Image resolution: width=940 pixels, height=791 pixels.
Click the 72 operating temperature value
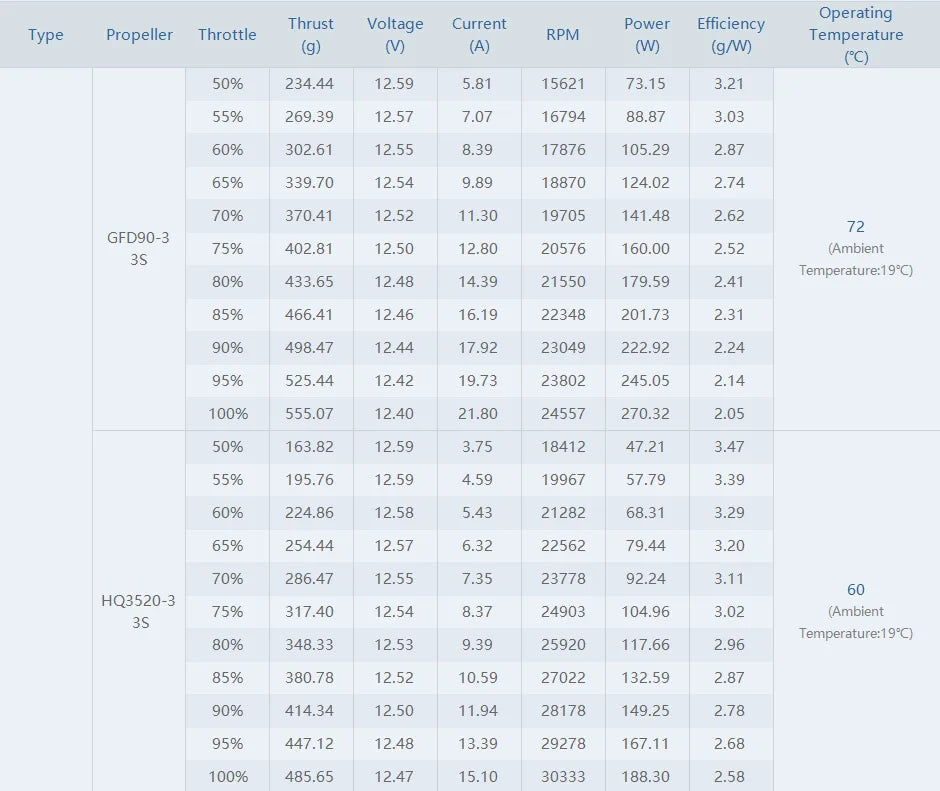(855, 227)
